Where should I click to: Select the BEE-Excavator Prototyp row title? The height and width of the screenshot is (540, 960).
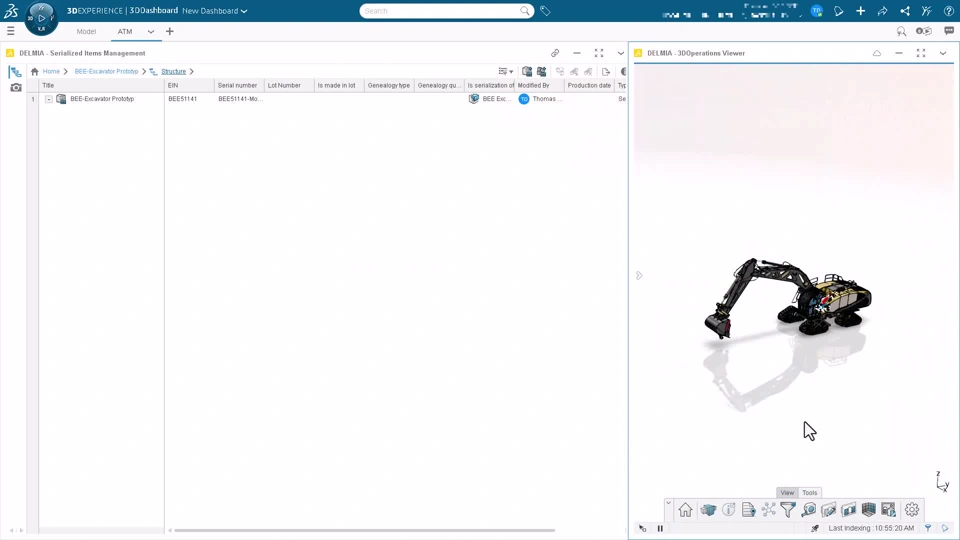(x=102, y=99)
